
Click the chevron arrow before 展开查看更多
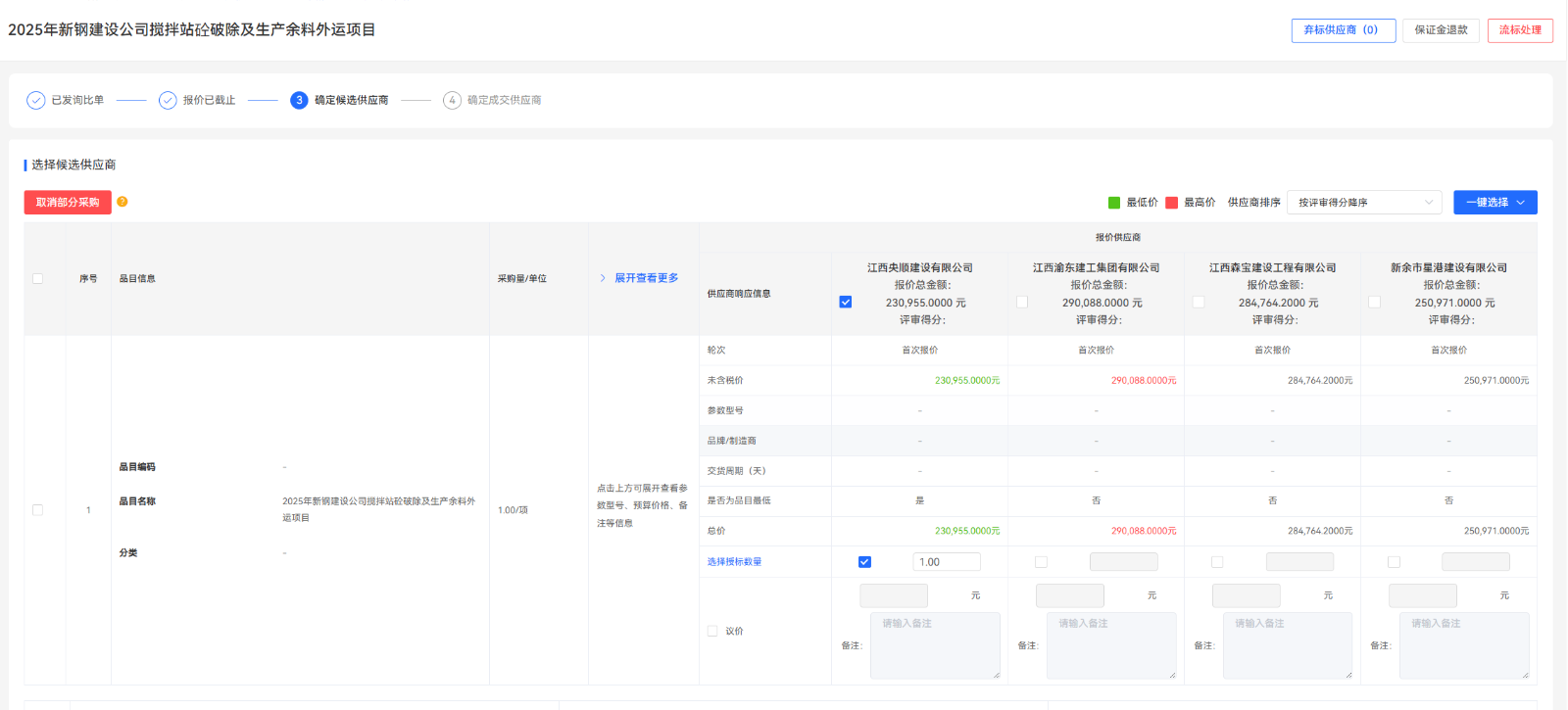click(x=603, y=278)
